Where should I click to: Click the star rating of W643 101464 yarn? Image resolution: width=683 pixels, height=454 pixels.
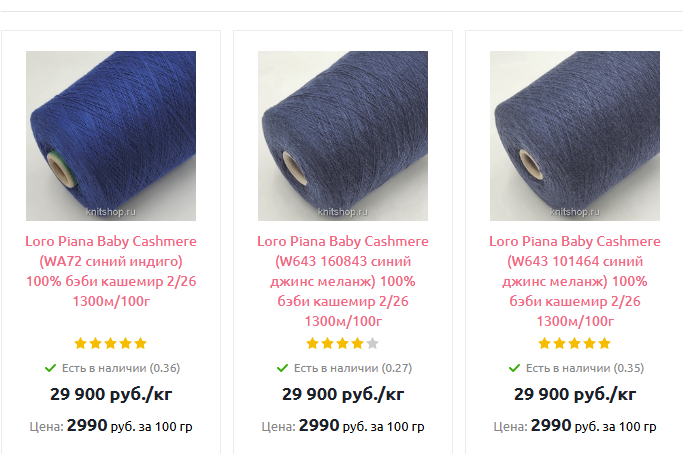pyautogui.click(x=574, y=343)
